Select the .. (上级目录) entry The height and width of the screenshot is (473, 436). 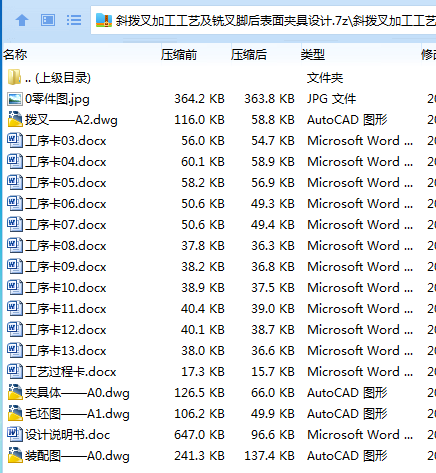pyautogui.click(x=58, y=78)
